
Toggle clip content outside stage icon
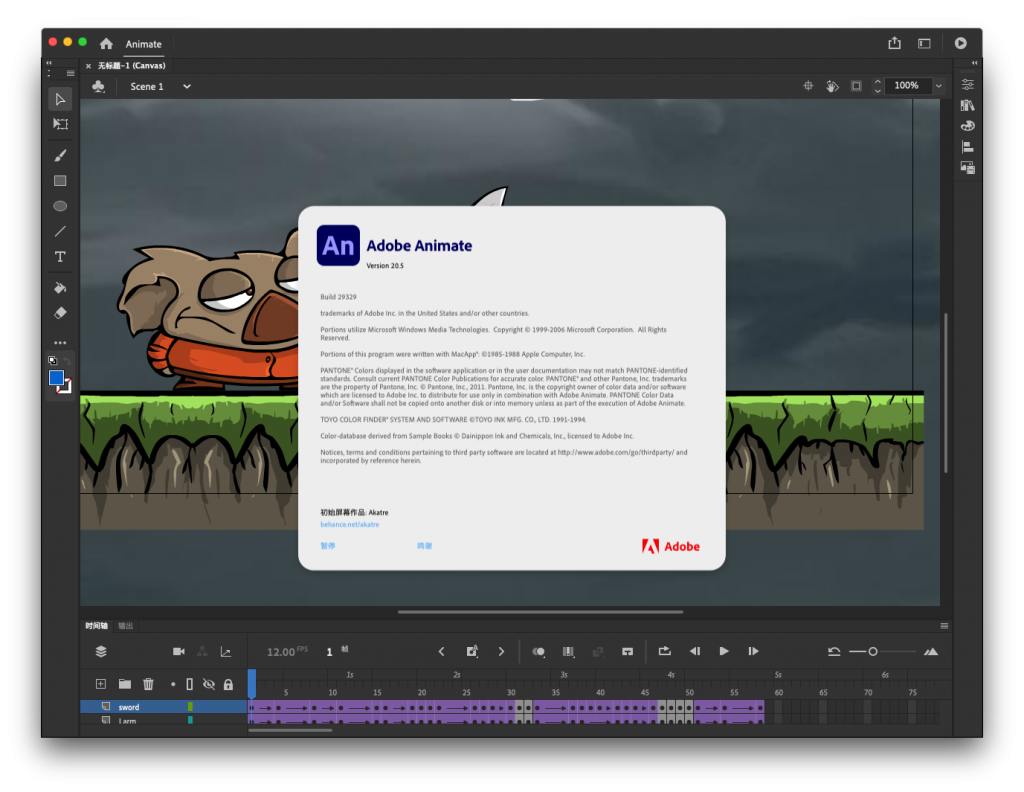coord(856,86)
